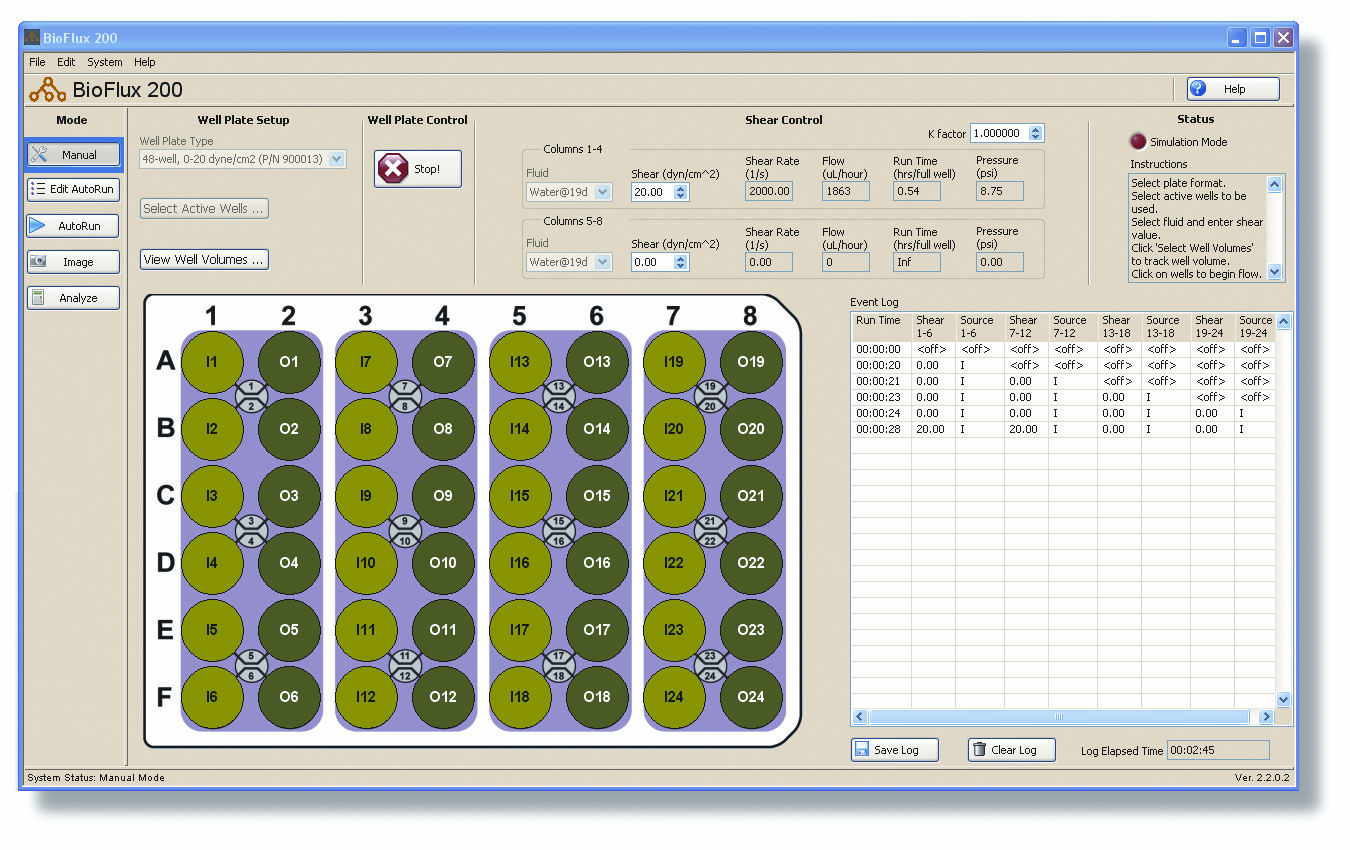Click the wrench icon on Manual button
The height and width of the screenshot is (850, 1350).
click(40, 154)
